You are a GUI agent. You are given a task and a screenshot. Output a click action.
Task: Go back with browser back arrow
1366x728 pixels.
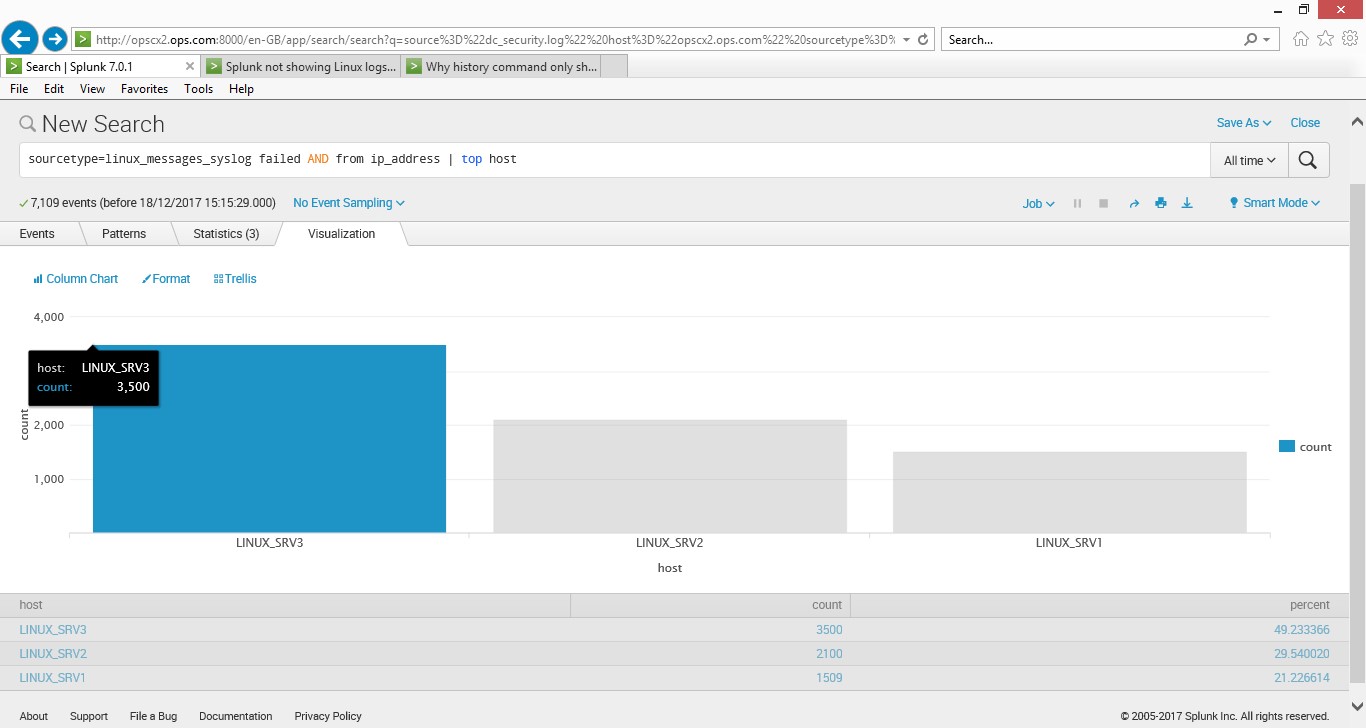tap(20, 39)
